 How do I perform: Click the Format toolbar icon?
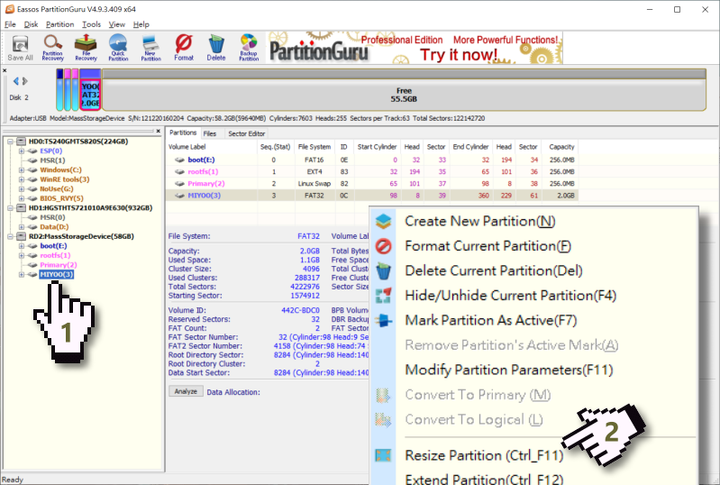coord(184,48)
